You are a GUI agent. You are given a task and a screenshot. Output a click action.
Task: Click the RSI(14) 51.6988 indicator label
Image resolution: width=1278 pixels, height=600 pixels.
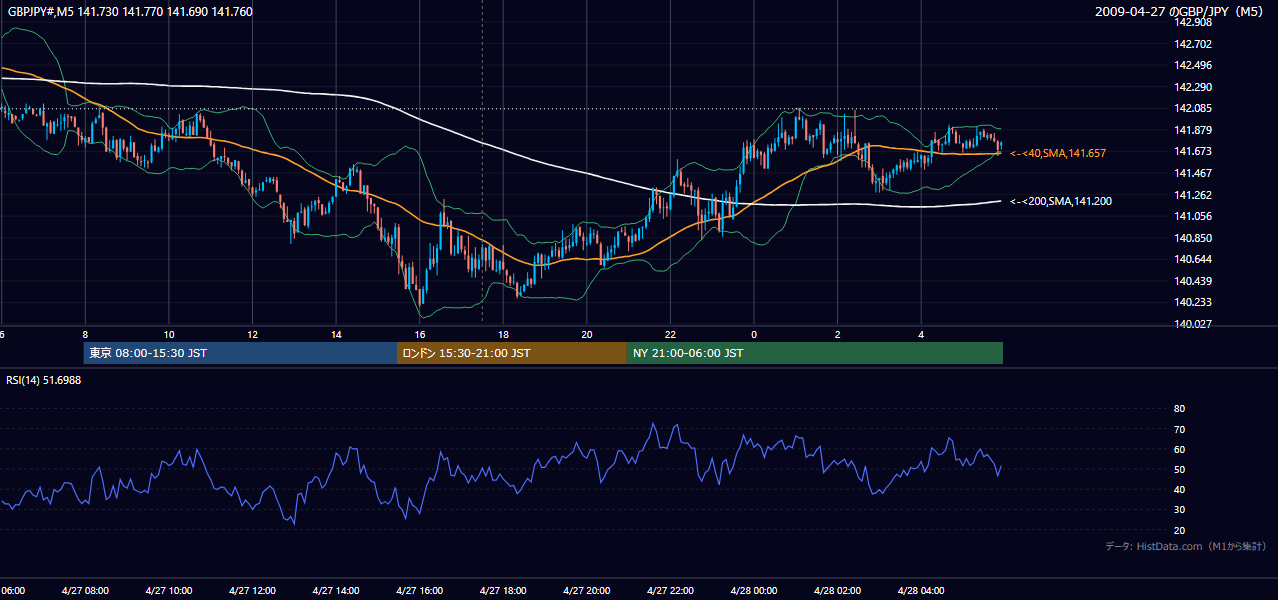point(44,380)
